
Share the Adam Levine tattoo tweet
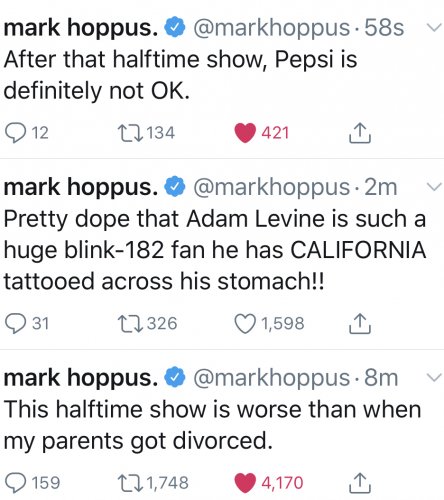tap(360, 324)
